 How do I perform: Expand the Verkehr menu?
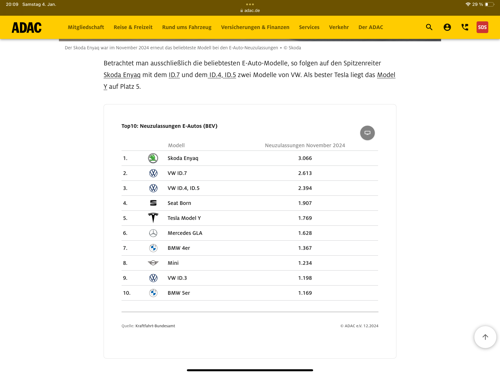pyautogui.click(x=339, y=27)
